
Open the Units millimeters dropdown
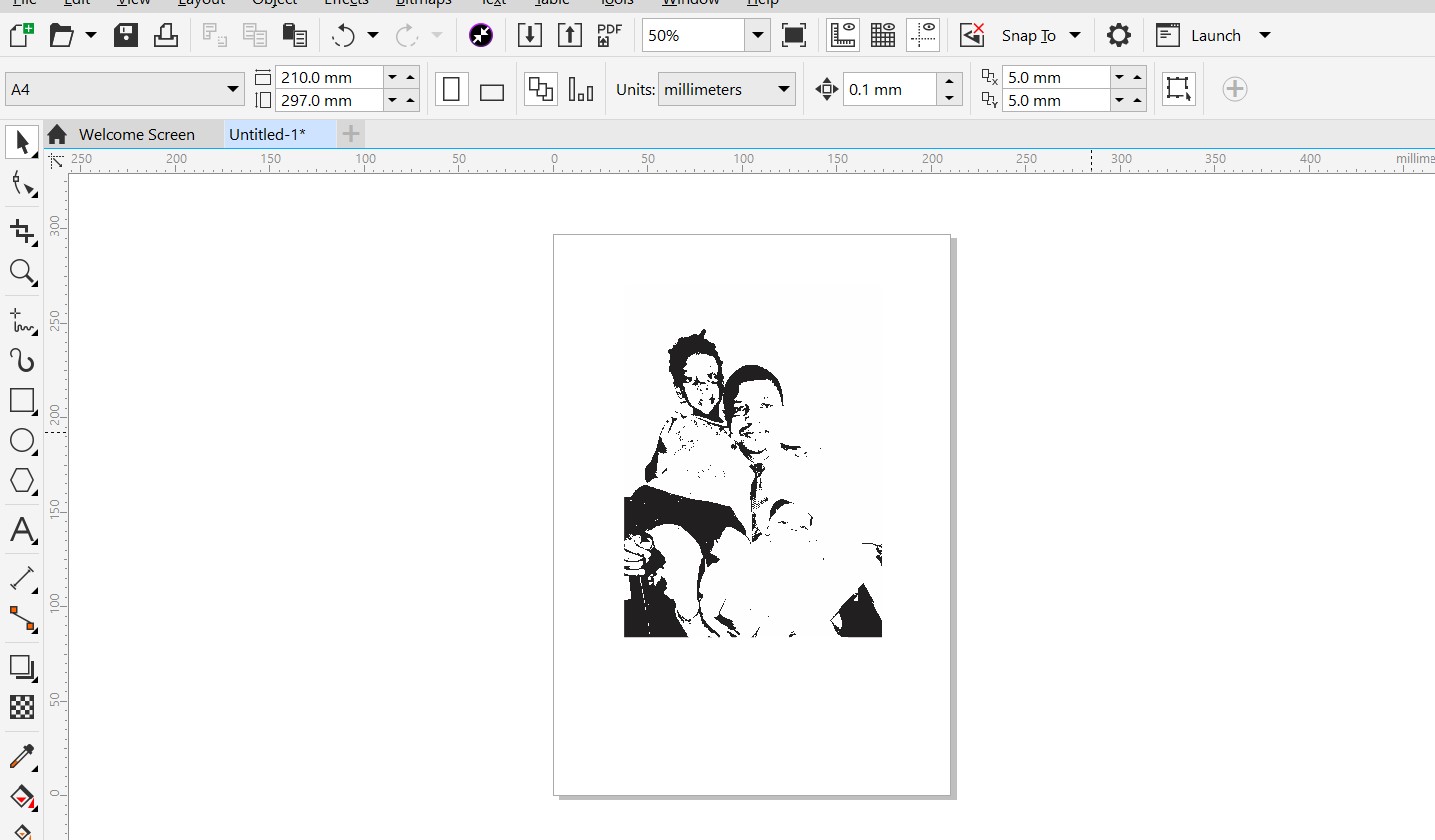click(727, 89)
